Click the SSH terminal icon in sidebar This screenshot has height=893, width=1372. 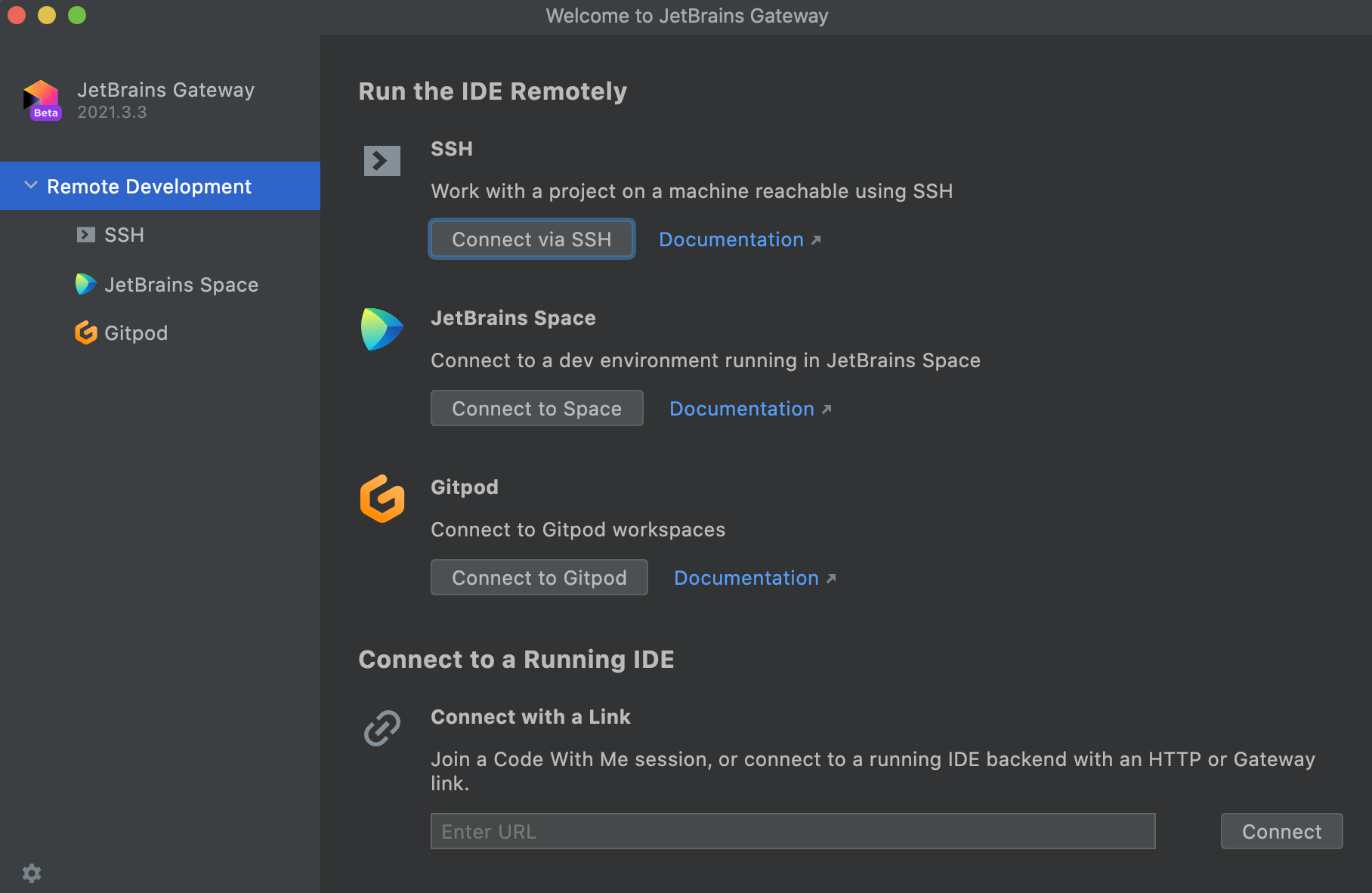pos(85,235)
